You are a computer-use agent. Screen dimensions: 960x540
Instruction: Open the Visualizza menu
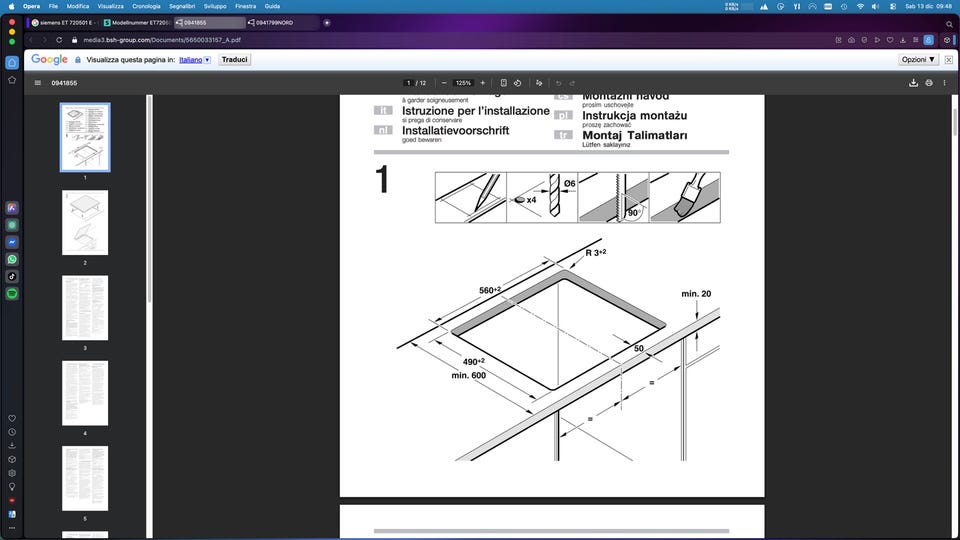click(111, 6)
